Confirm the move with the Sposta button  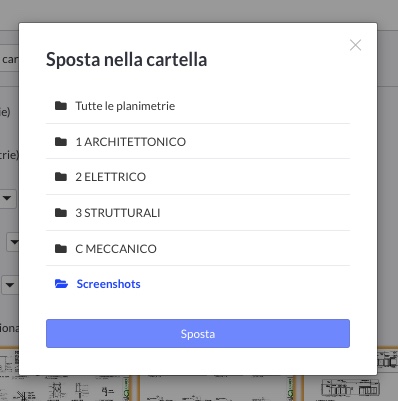[x=198, y=334]
